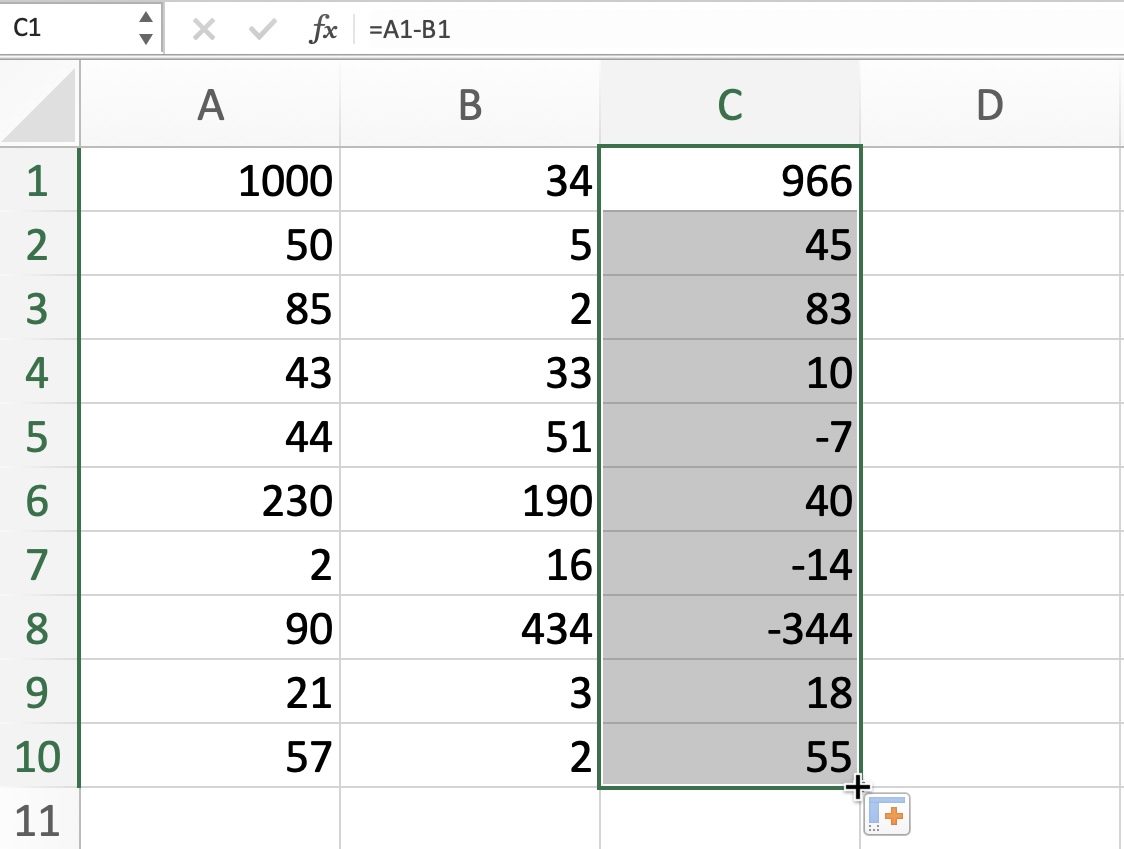Click cell A5 containing 44

[x=210, y=435]
